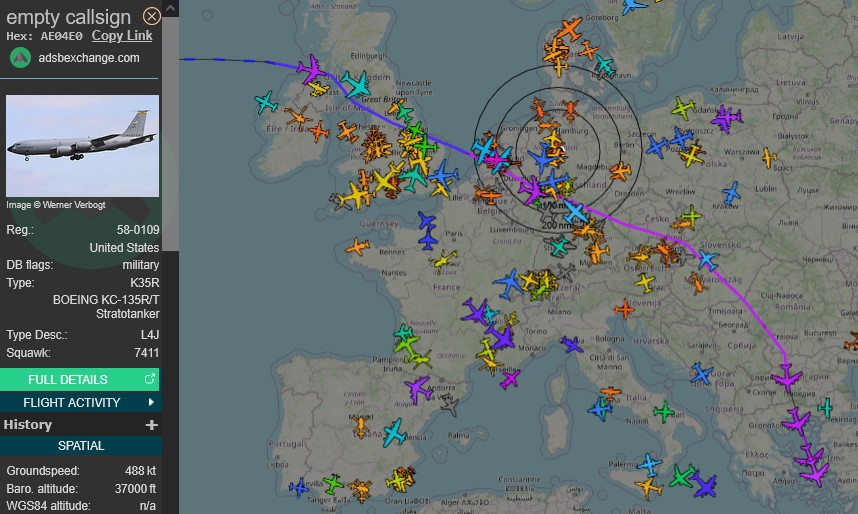Select orange aircraft near Göteborg
Viewport: 858px width, 514px height.
[x=569, y=29]
